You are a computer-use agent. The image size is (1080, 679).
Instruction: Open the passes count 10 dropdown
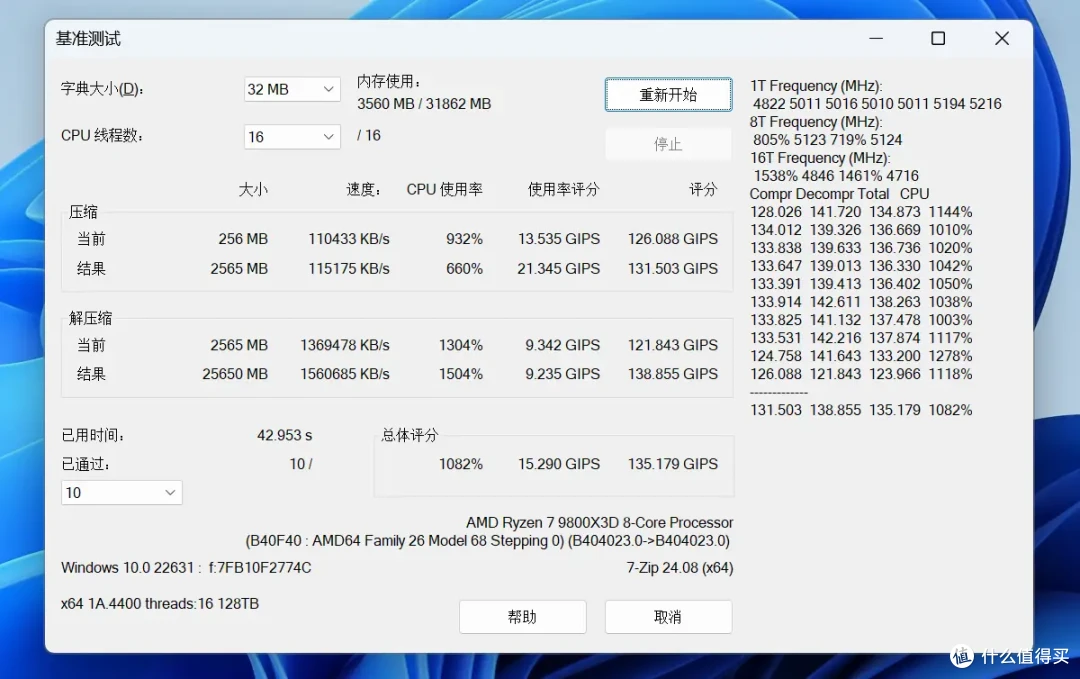pyautogui.click(x=121, y=492)
